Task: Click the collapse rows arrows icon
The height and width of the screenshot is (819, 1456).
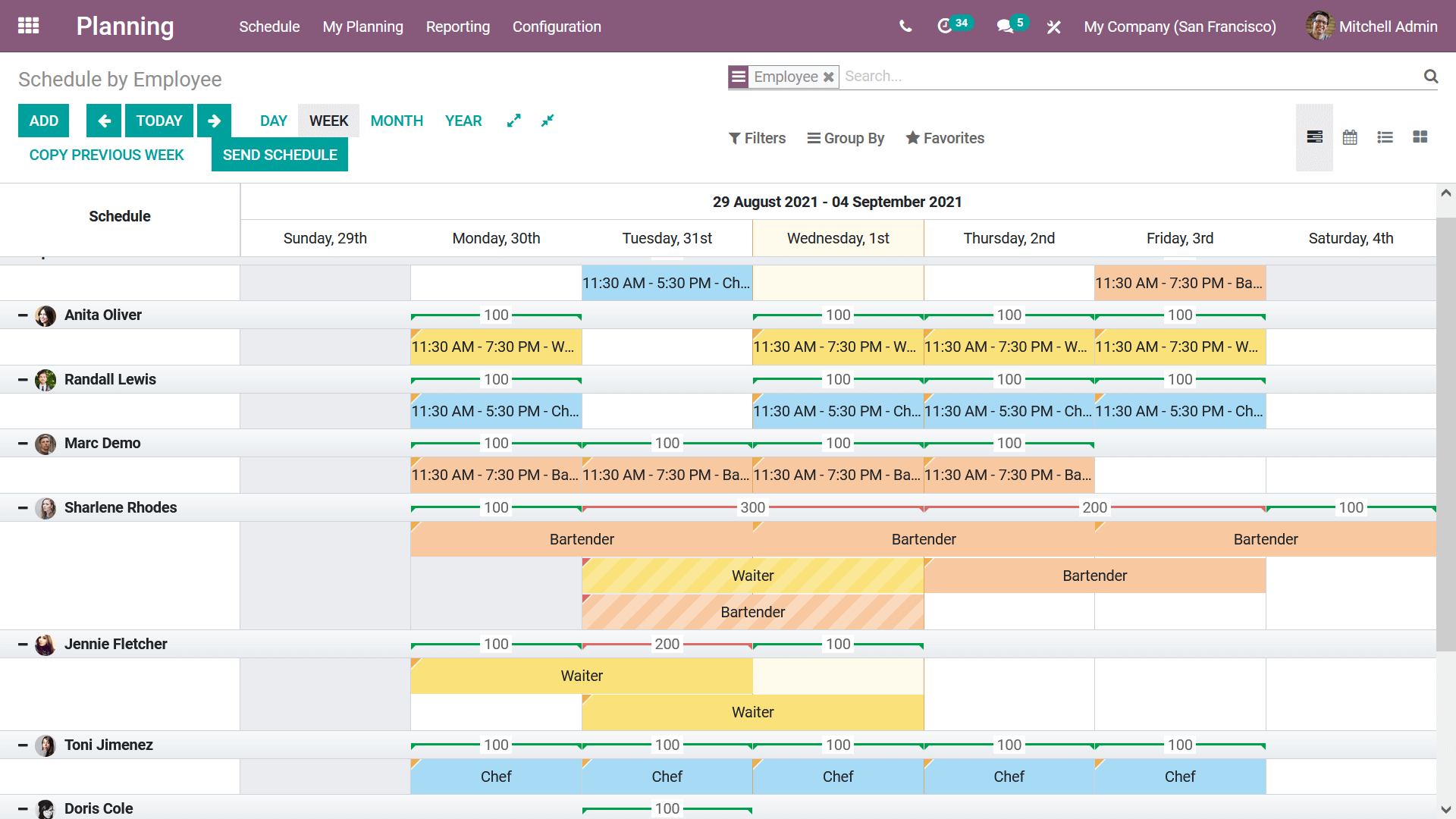Action: [x=548, y=121]
